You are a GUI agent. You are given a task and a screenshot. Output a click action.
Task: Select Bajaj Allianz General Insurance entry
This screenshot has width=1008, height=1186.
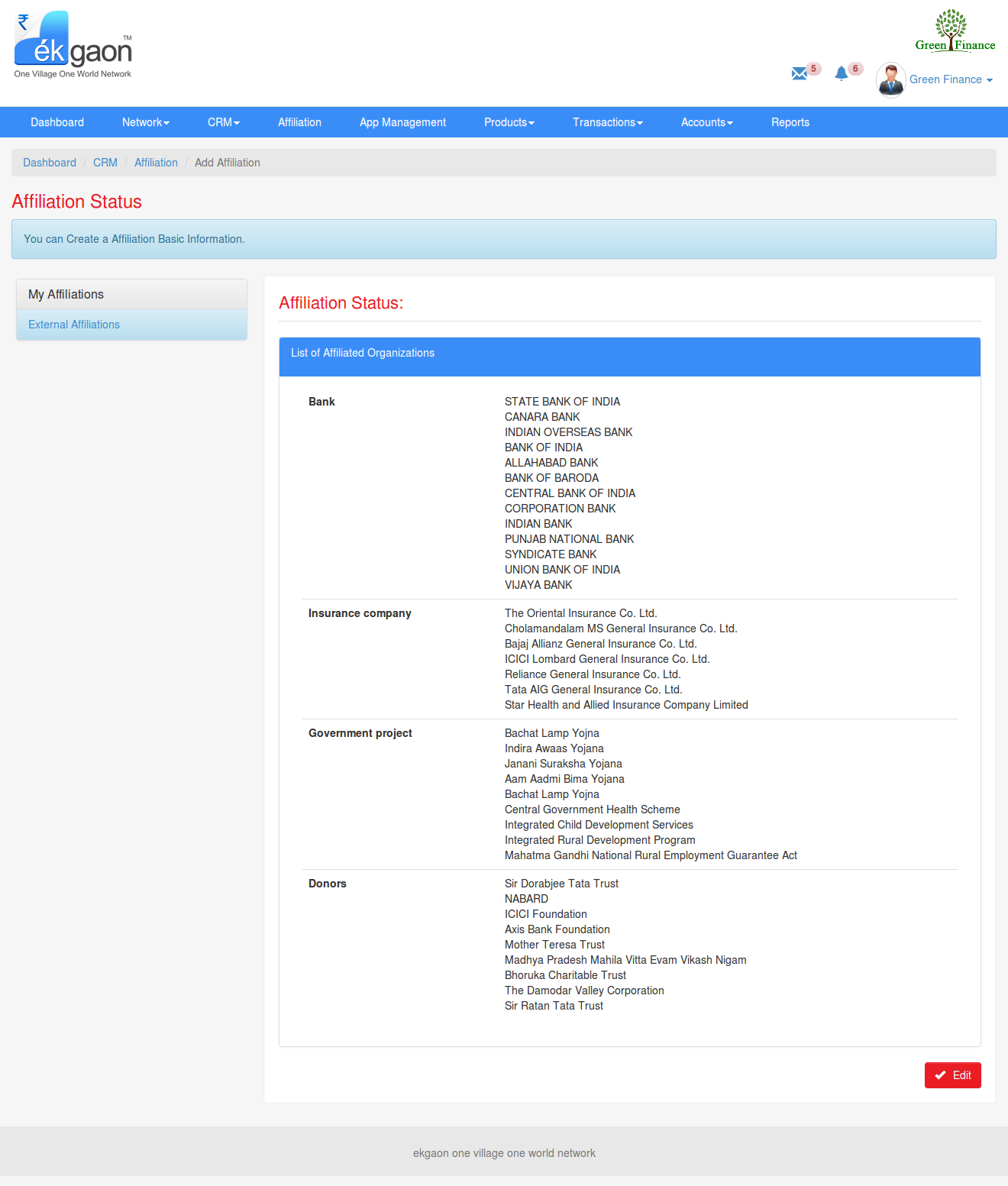click(600, 644)
